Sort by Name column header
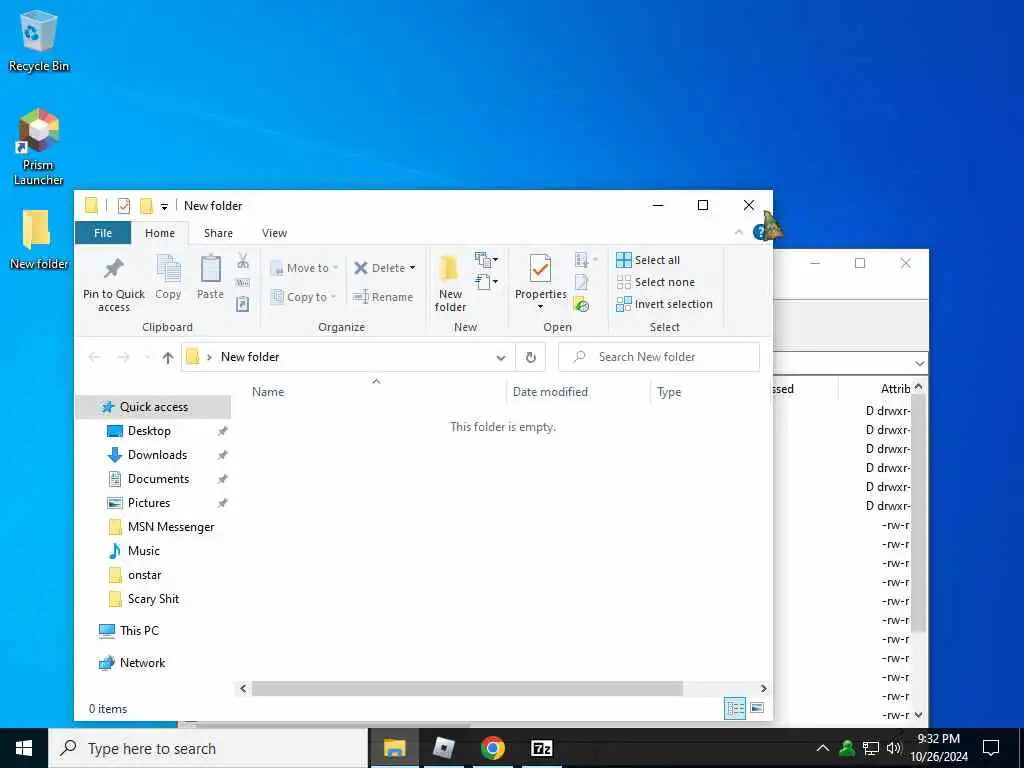 point(375,392)
